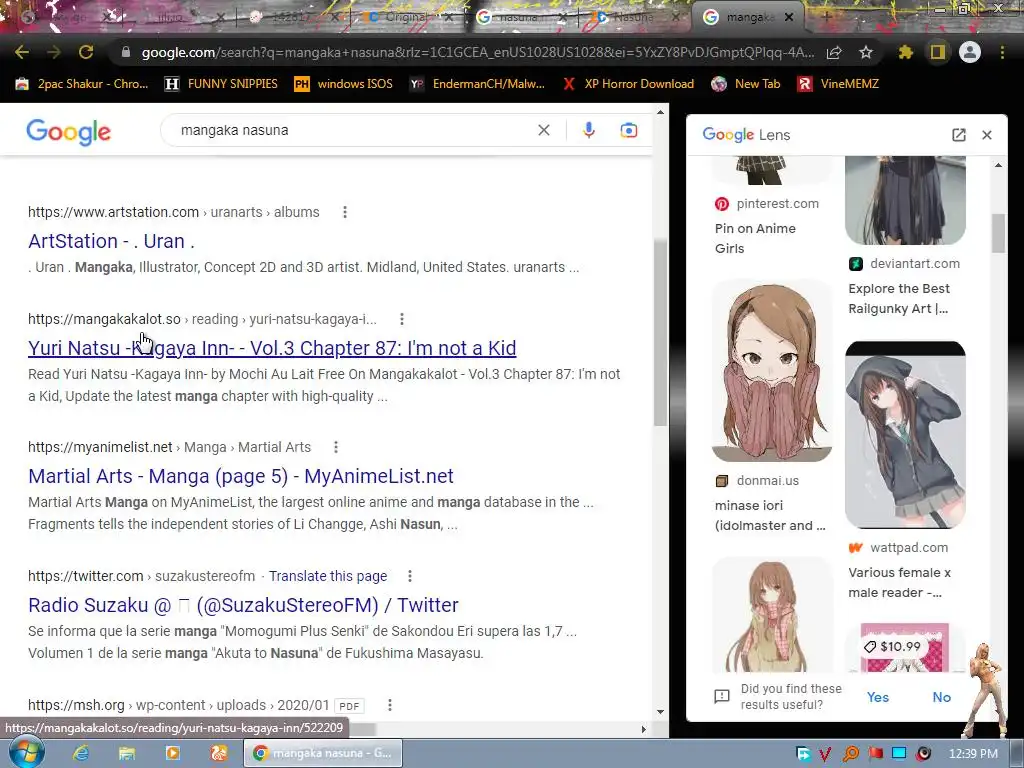The image size is (1024, 768).
Task: Click the red V tray icon
Action: click(825, 754)
